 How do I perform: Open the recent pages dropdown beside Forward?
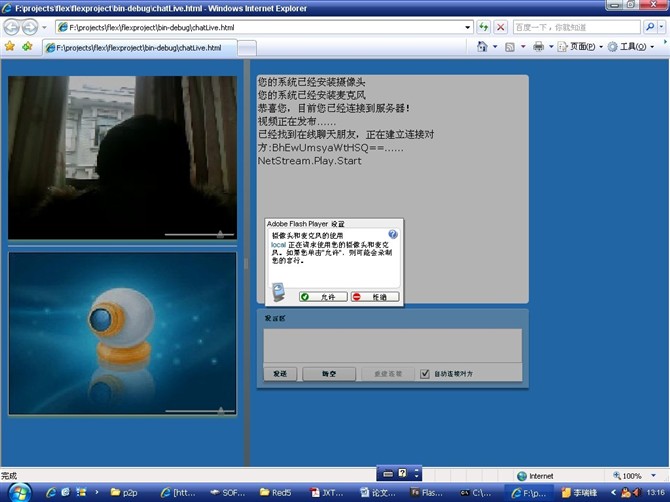[44, 27]
